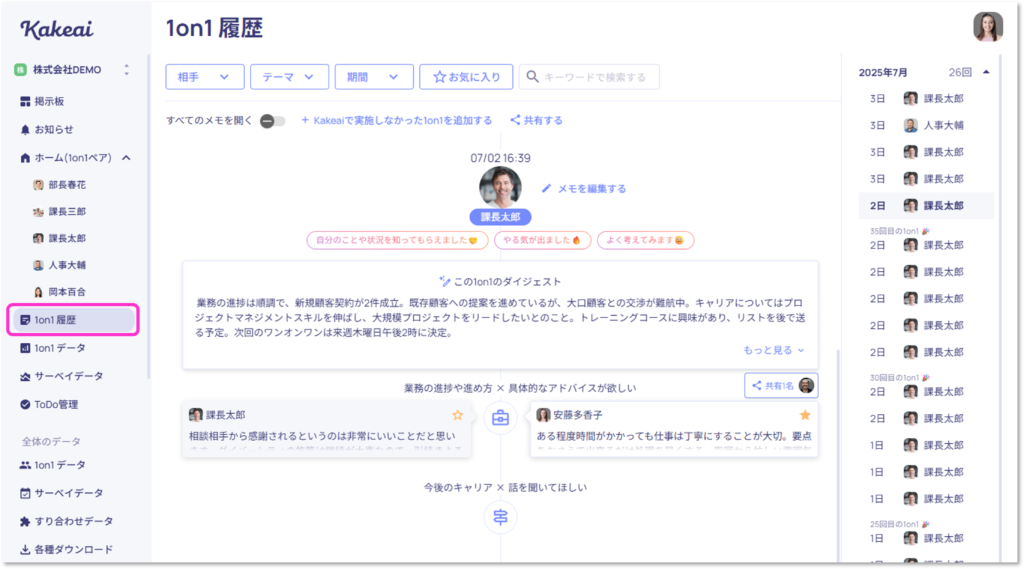Filter by お気に入り favorites
The image size is (1024, 569).
click(x=466, y=77)
